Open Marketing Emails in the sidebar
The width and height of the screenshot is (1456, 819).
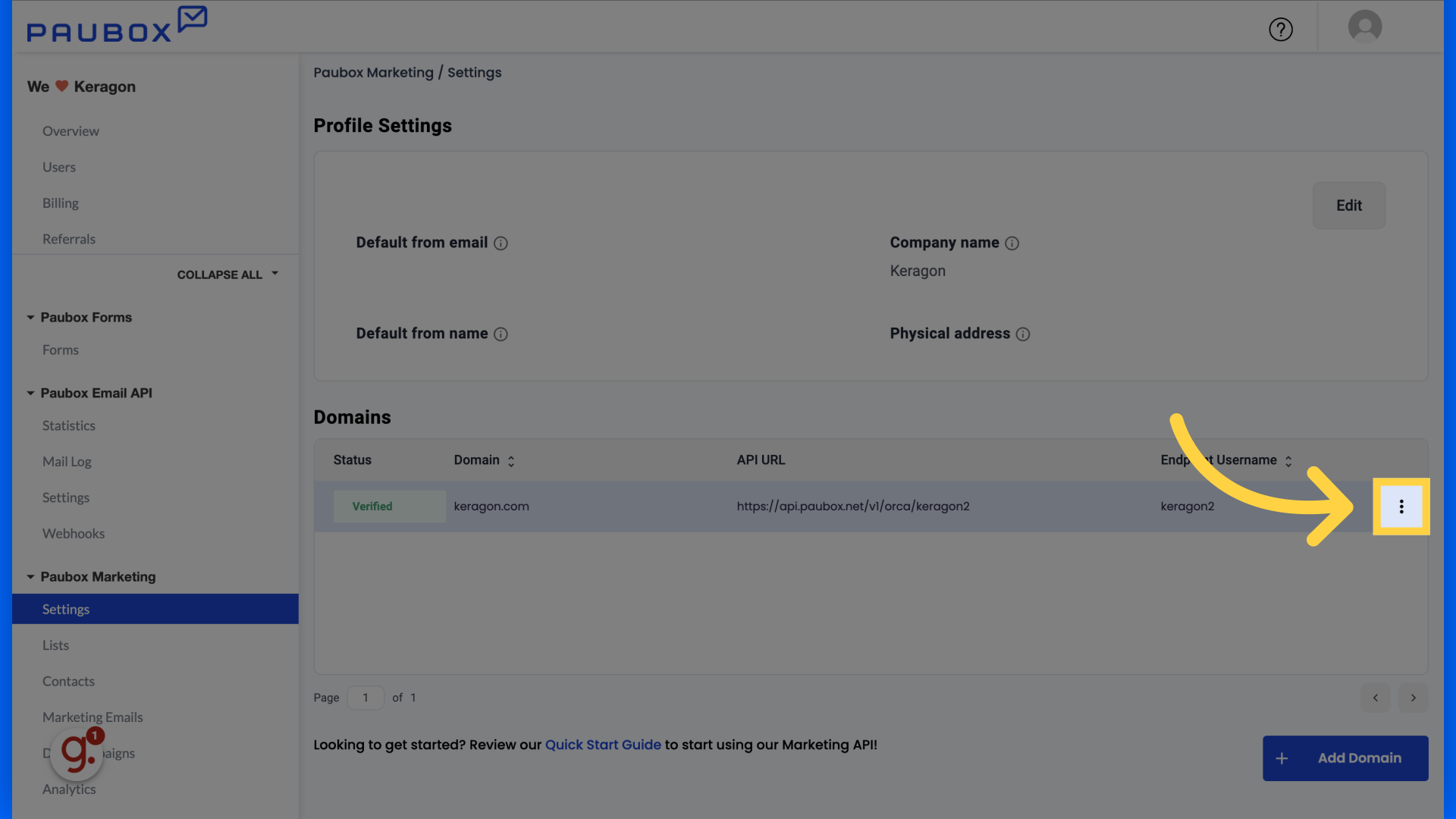[x=93, y=717]
